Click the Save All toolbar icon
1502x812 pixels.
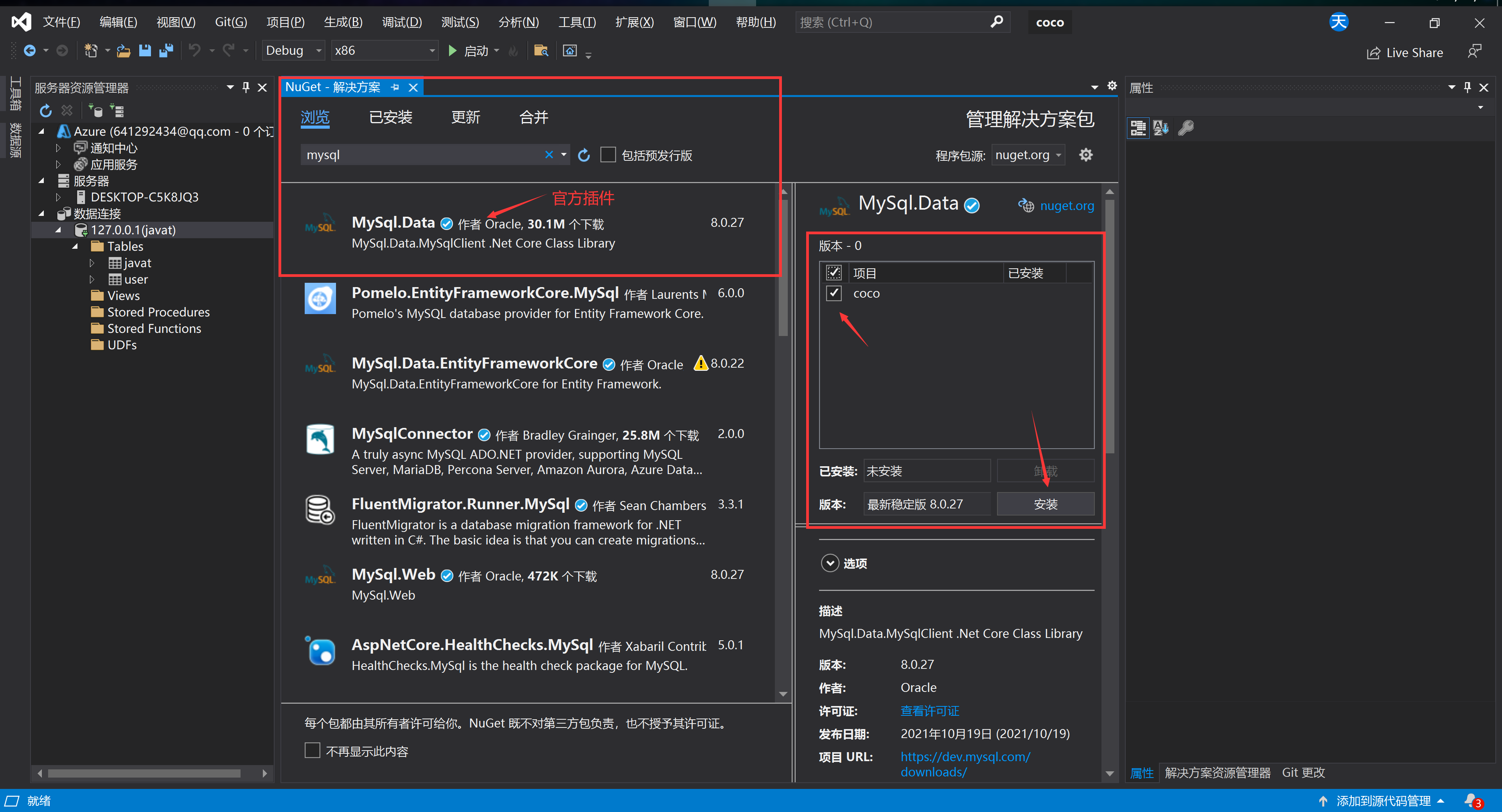tap(166, 51)
